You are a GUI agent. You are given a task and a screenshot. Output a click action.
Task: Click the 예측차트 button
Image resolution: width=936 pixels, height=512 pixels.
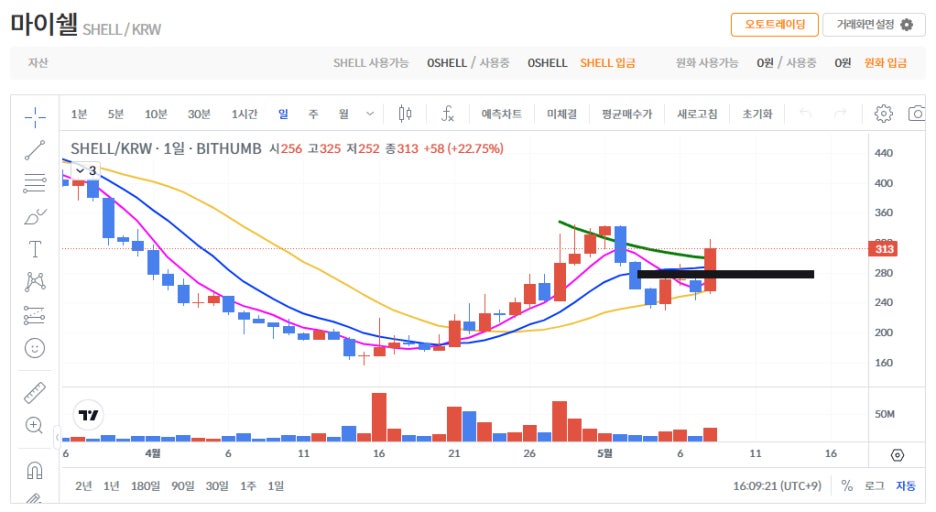pyautogui.click(x=501, y=113)
